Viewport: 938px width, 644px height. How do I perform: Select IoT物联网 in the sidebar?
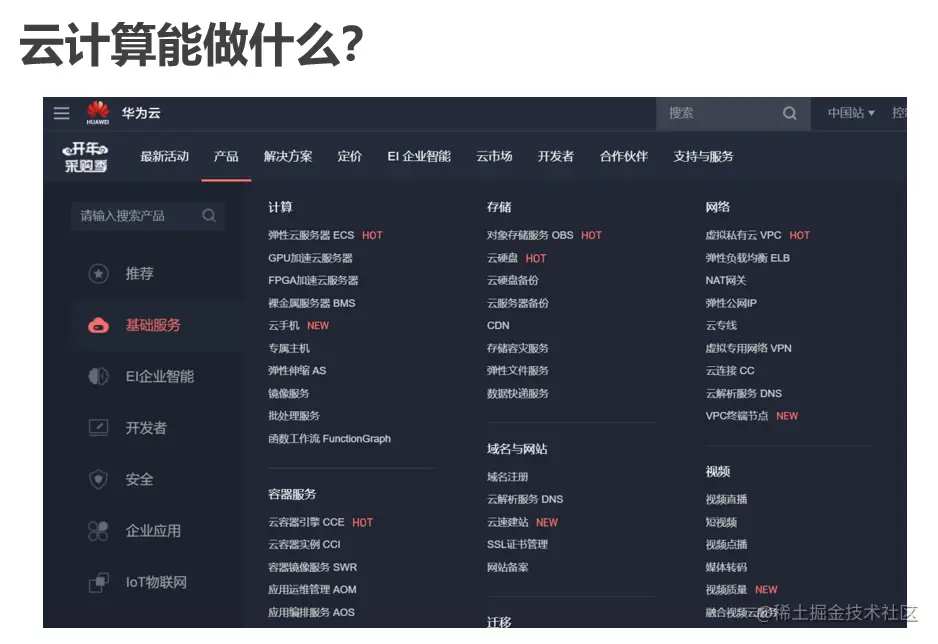(156, 582)
